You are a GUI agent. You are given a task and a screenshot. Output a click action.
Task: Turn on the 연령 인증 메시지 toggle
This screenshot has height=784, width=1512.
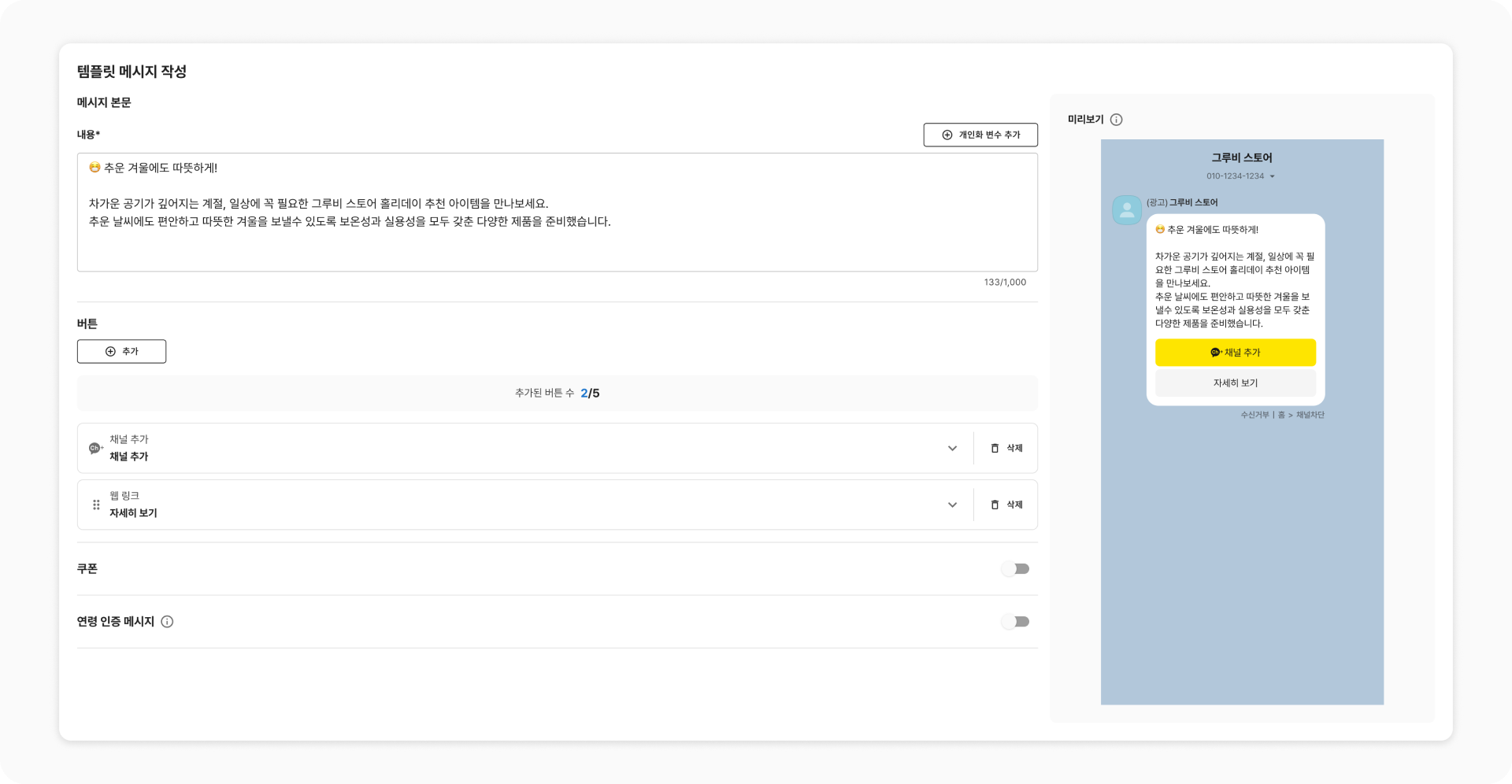1015,622
